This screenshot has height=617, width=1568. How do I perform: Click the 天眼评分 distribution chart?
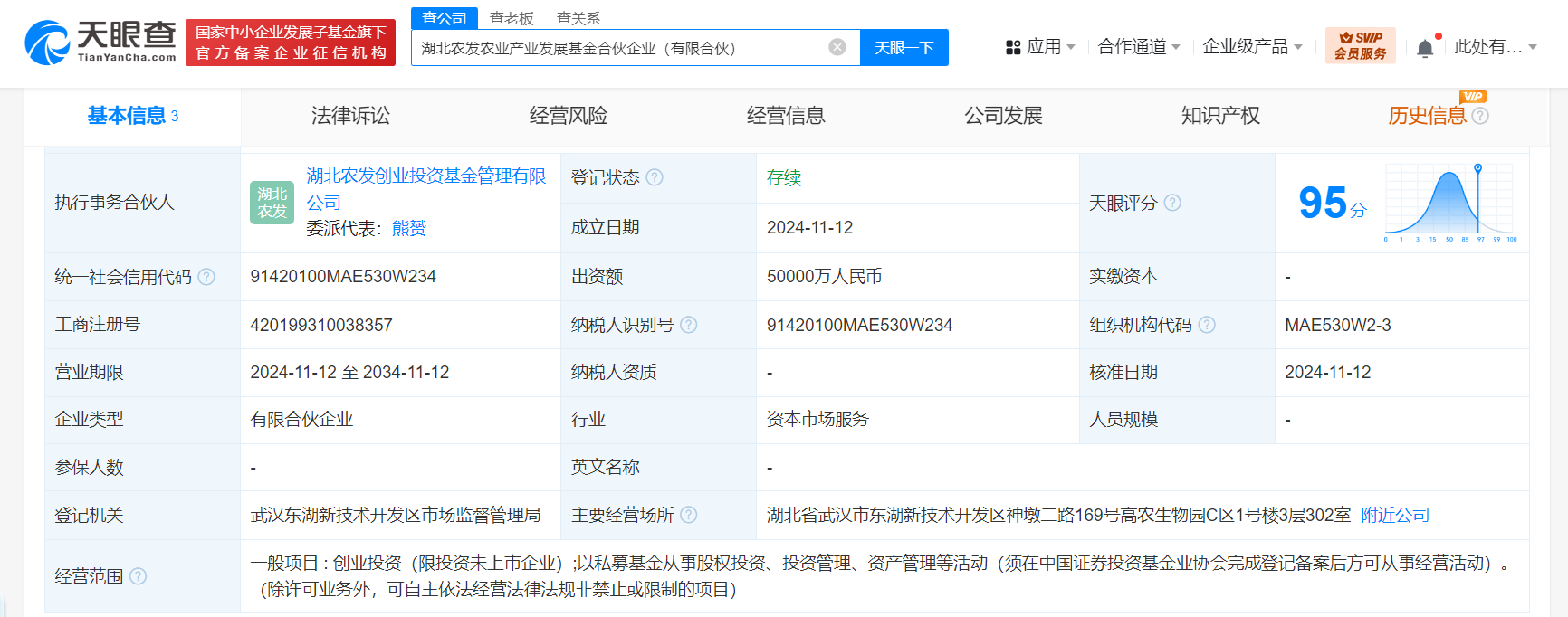(1449, 203)
